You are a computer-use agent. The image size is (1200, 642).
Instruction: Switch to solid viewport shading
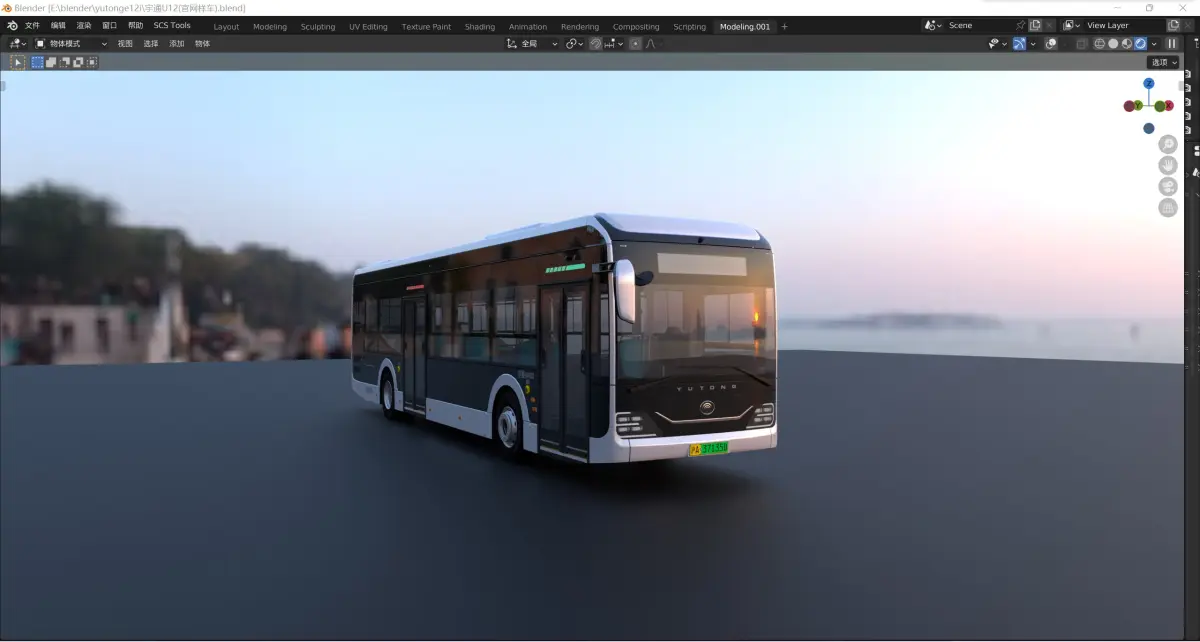1113,44
